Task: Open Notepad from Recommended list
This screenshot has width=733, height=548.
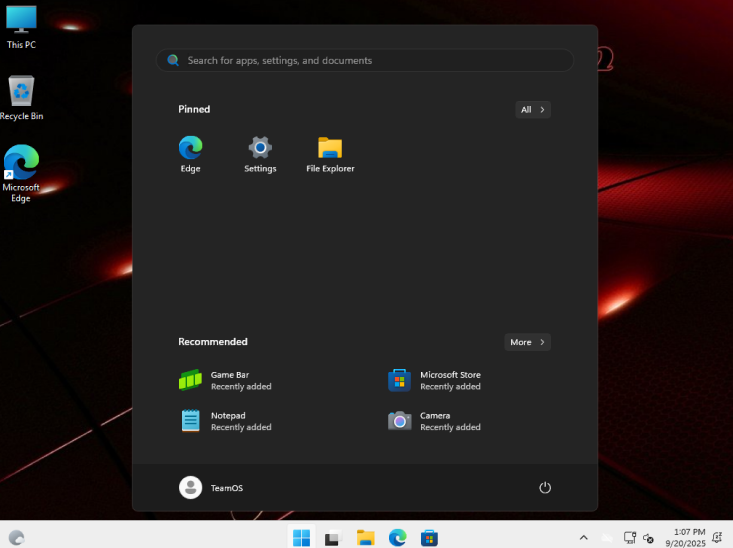Action: 225,421
